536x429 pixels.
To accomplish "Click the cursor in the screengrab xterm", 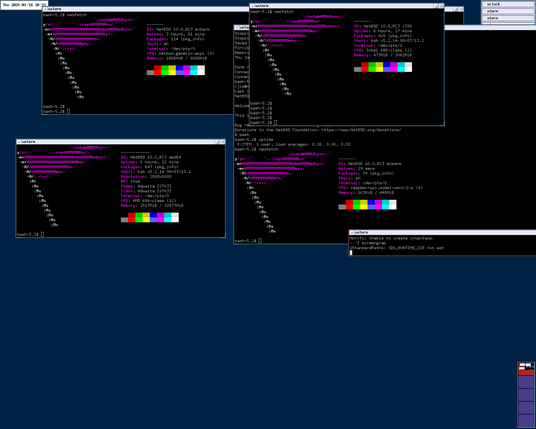I will coord(351,253).
